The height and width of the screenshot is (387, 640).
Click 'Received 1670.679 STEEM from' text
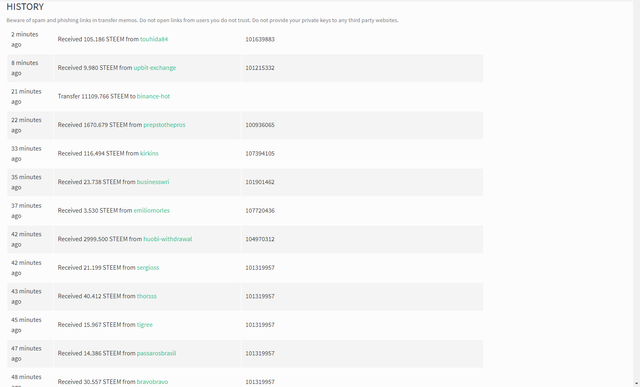100,125
